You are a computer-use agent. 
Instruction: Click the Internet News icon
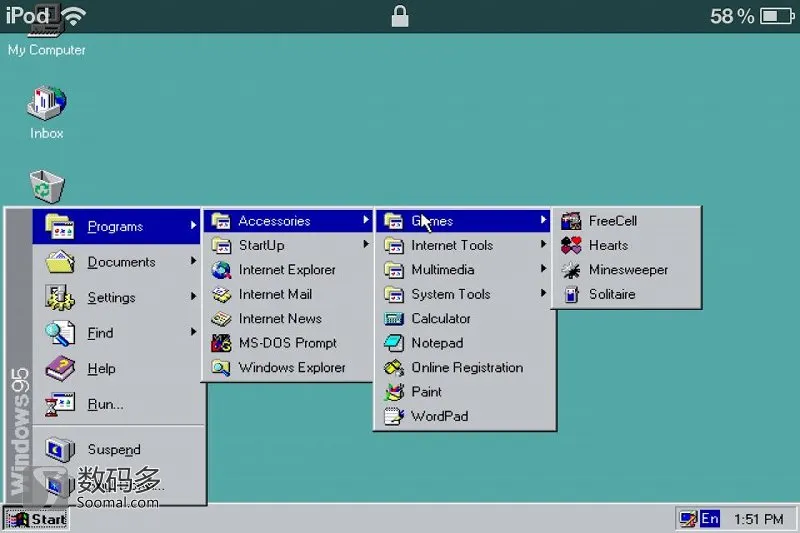point(221,319)
